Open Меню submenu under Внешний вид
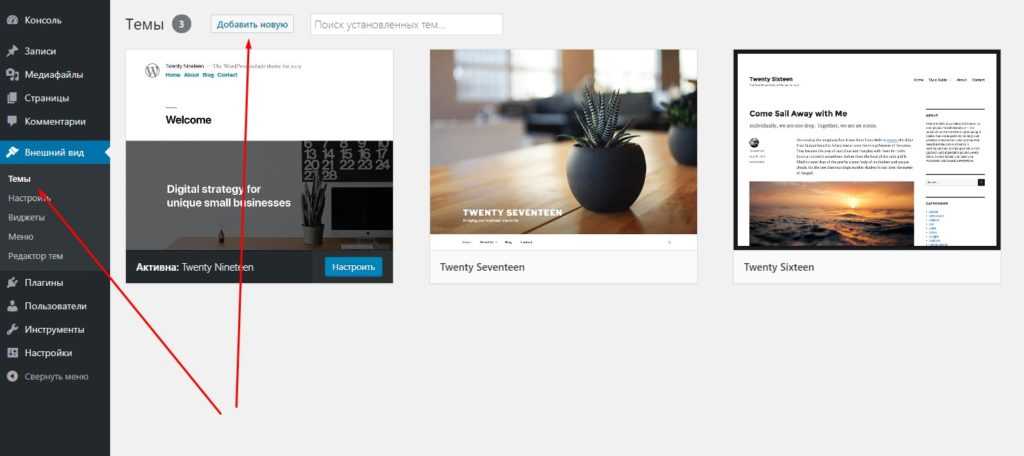The height and width of the screenshot is (456, 1024). point(21,236)
